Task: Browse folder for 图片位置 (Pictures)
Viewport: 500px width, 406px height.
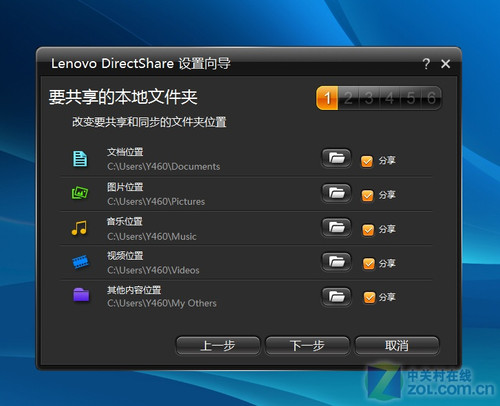Action: tap(336, 193)
